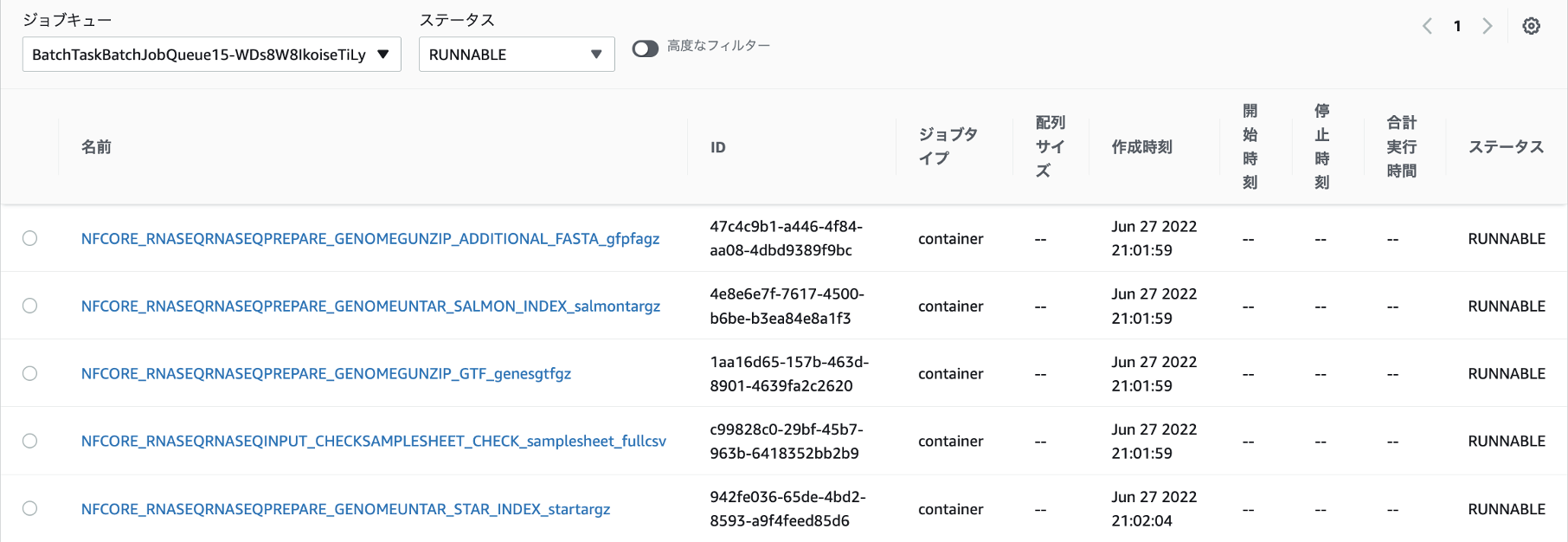Click the ステータス column header
This screenshot has height=542, width=1568.
[x=1507, y=147]
